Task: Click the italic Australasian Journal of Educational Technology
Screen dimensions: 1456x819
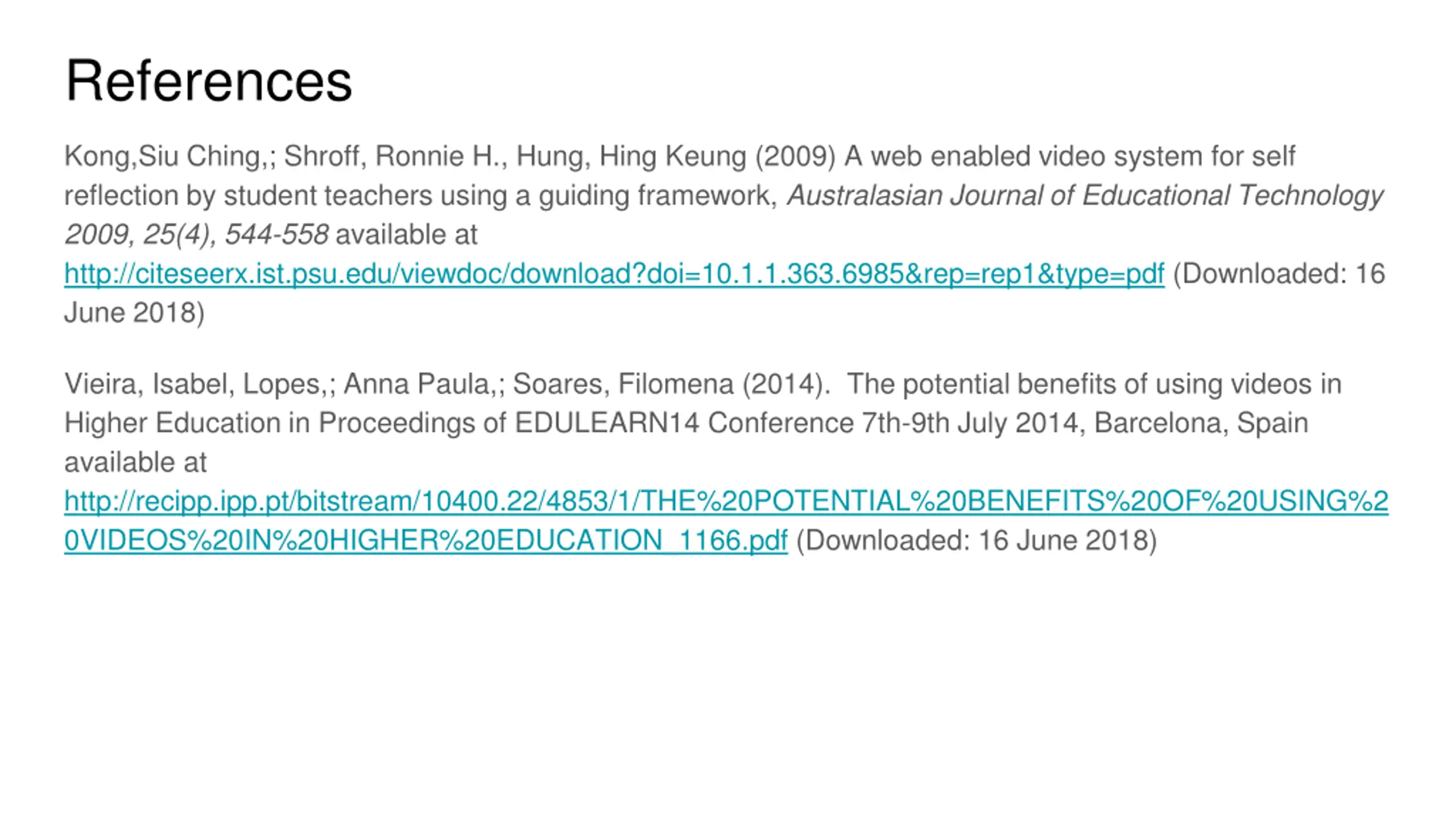Action: [x=1086, y=195]
